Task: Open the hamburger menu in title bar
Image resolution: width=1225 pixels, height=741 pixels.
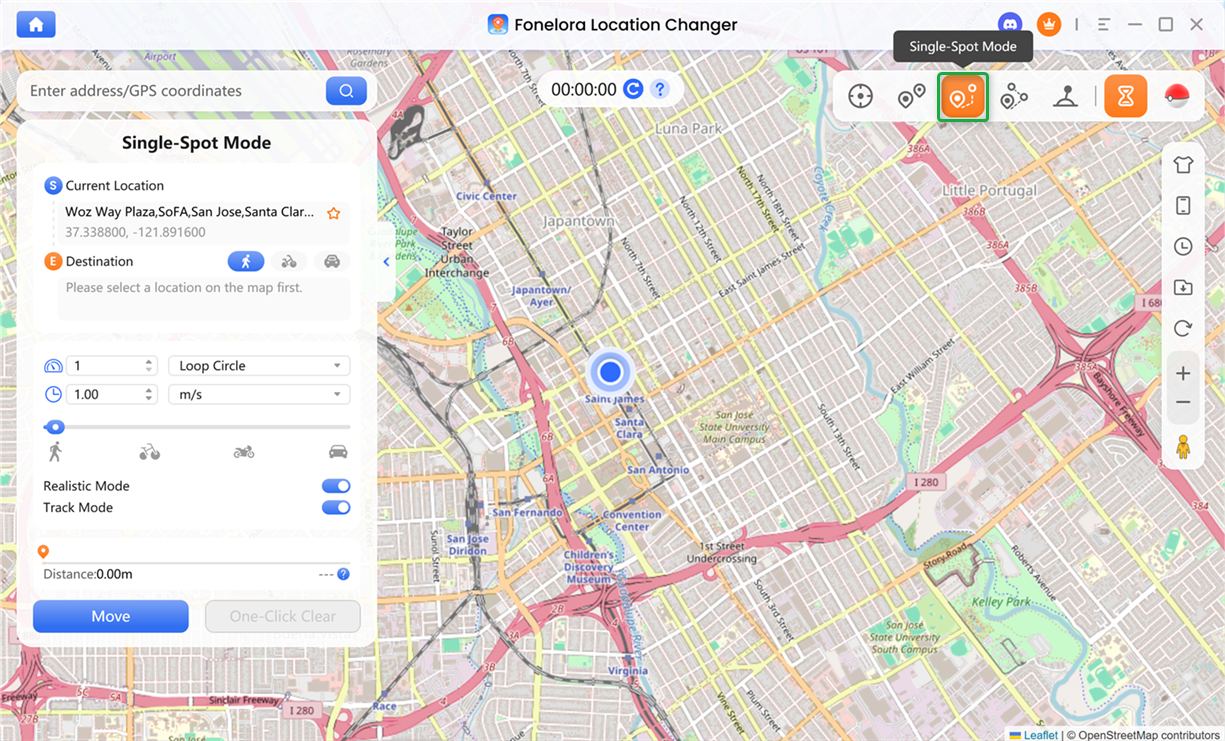Action: click(x=1104, y=24)
